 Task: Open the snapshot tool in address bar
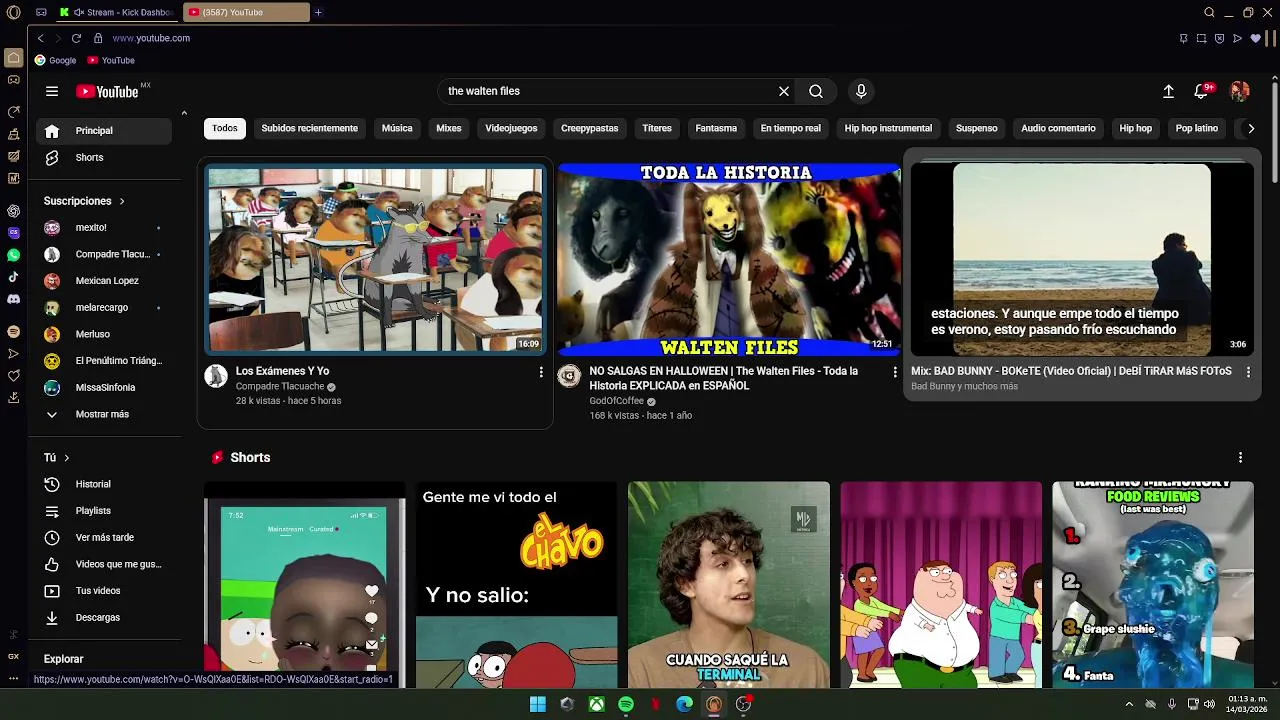[1201, 38]
